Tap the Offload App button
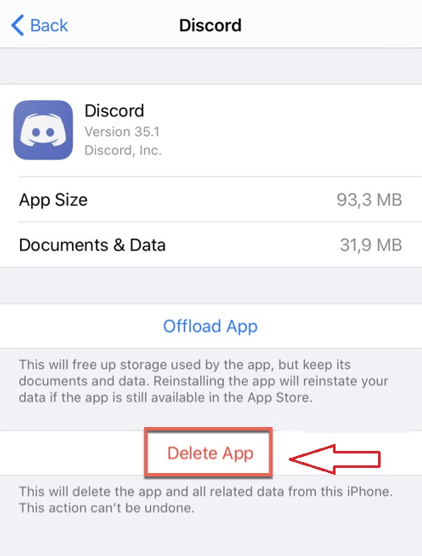This screenshot has height=556, width=422. pyautogui.click(x=210, y=326)
